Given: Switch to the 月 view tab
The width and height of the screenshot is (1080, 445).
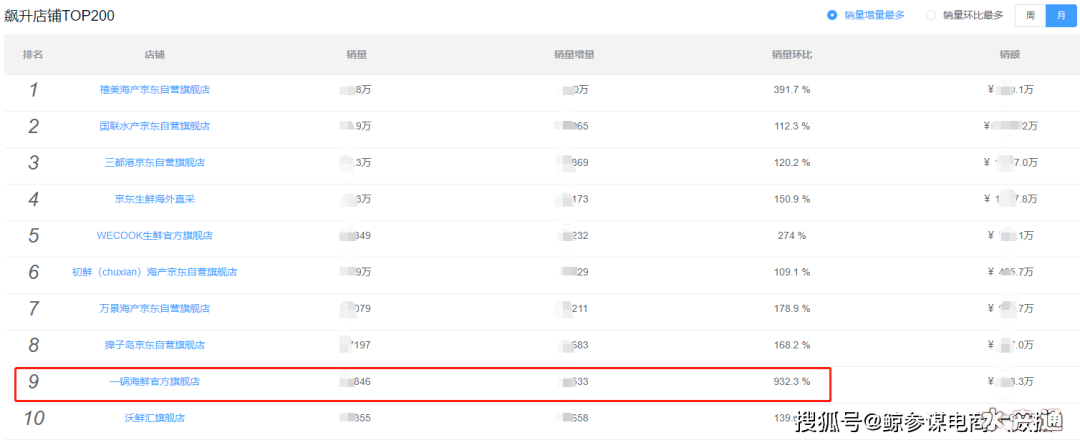Looking at the screenshot, I should pyautogui.click(x=1061, y=15).
